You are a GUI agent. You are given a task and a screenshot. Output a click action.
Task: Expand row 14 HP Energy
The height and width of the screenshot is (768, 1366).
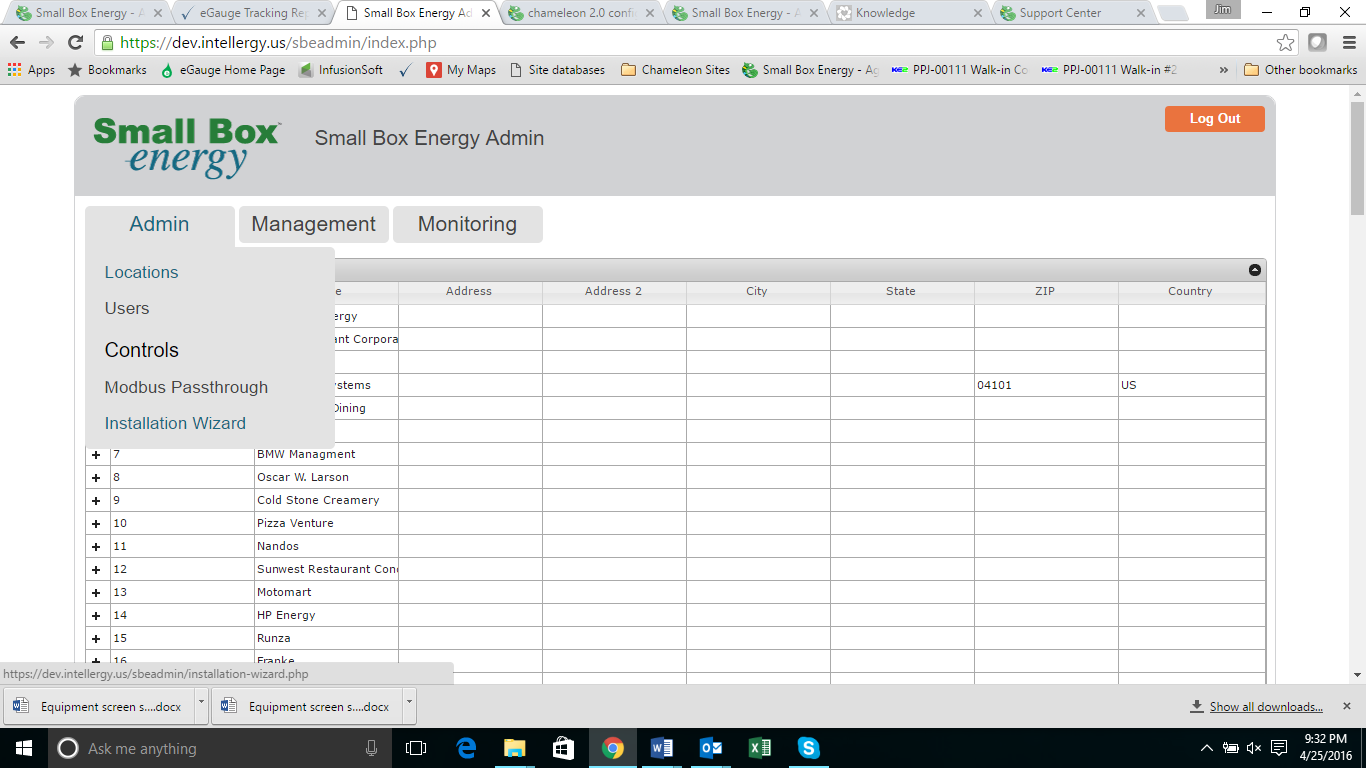96,616
